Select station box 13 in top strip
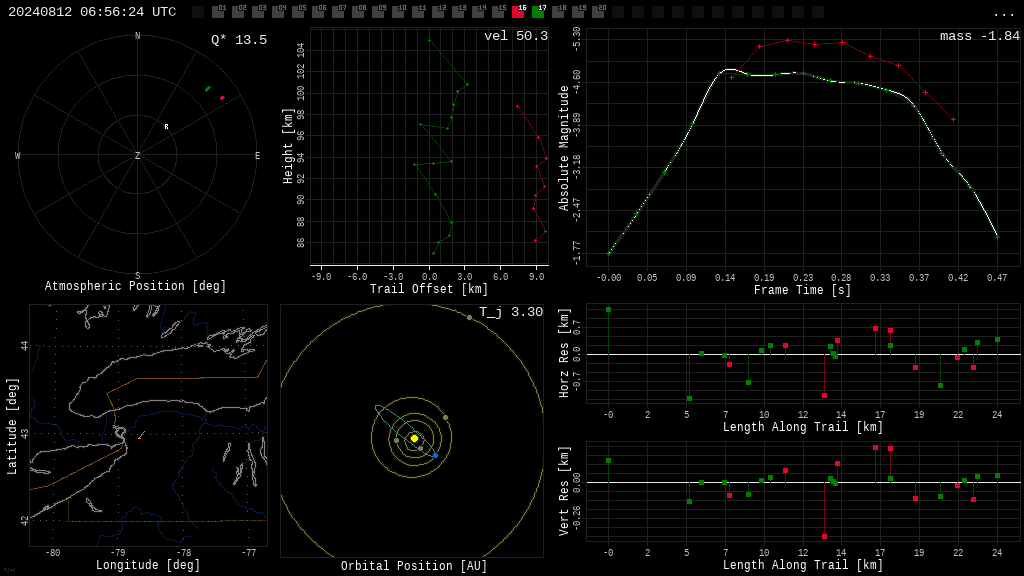The image size is (1024, 576). pos(458,11)
